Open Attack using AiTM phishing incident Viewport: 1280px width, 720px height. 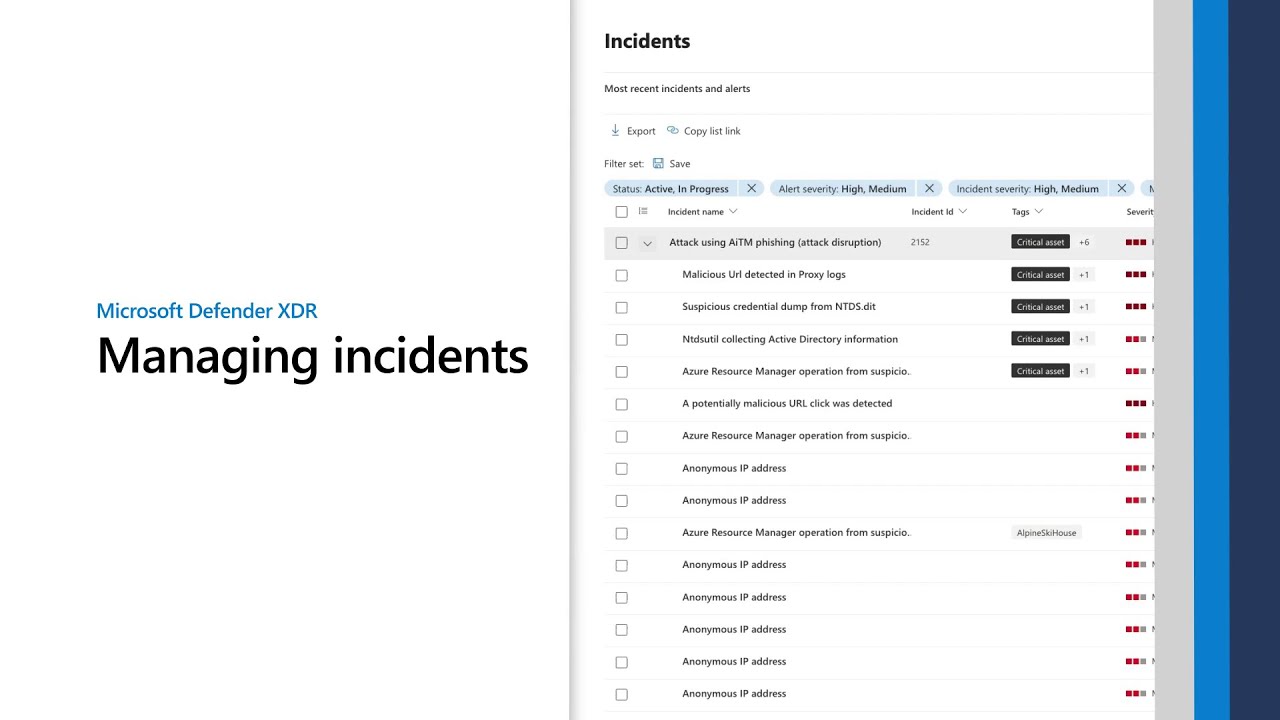pyautogui.click(x=775, y=242)
